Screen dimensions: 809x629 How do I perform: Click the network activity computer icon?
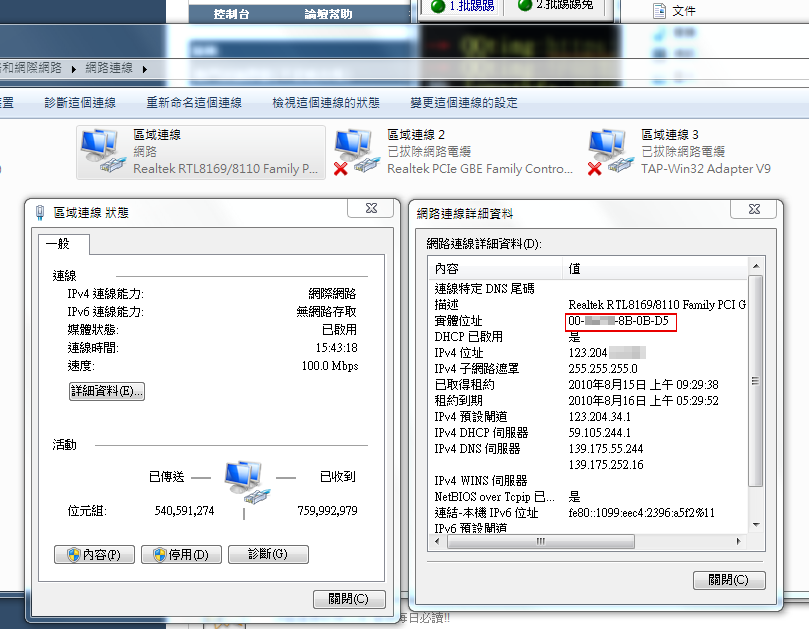point(247,482)
